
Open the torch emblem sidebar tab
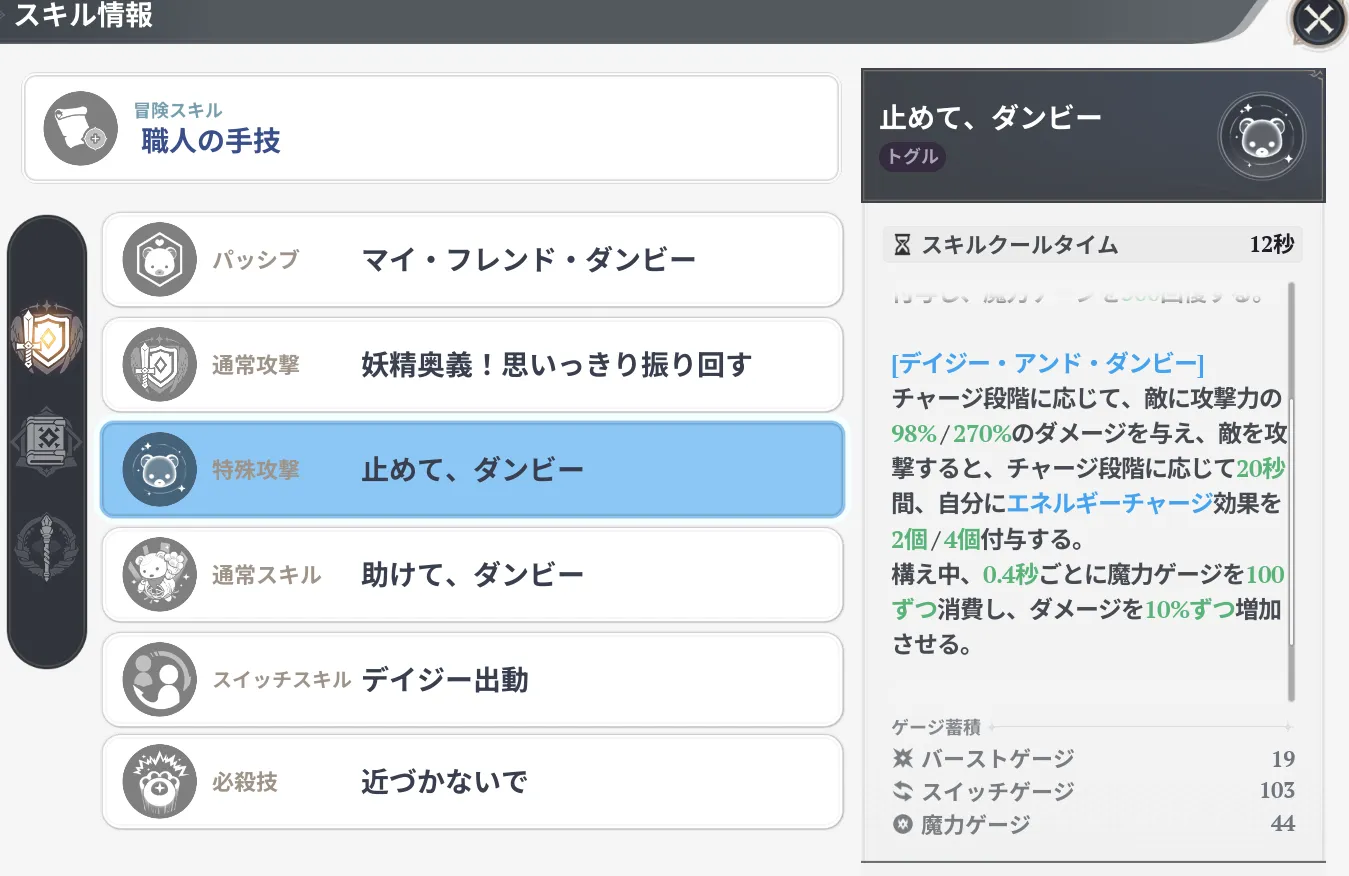pos(47,547)
